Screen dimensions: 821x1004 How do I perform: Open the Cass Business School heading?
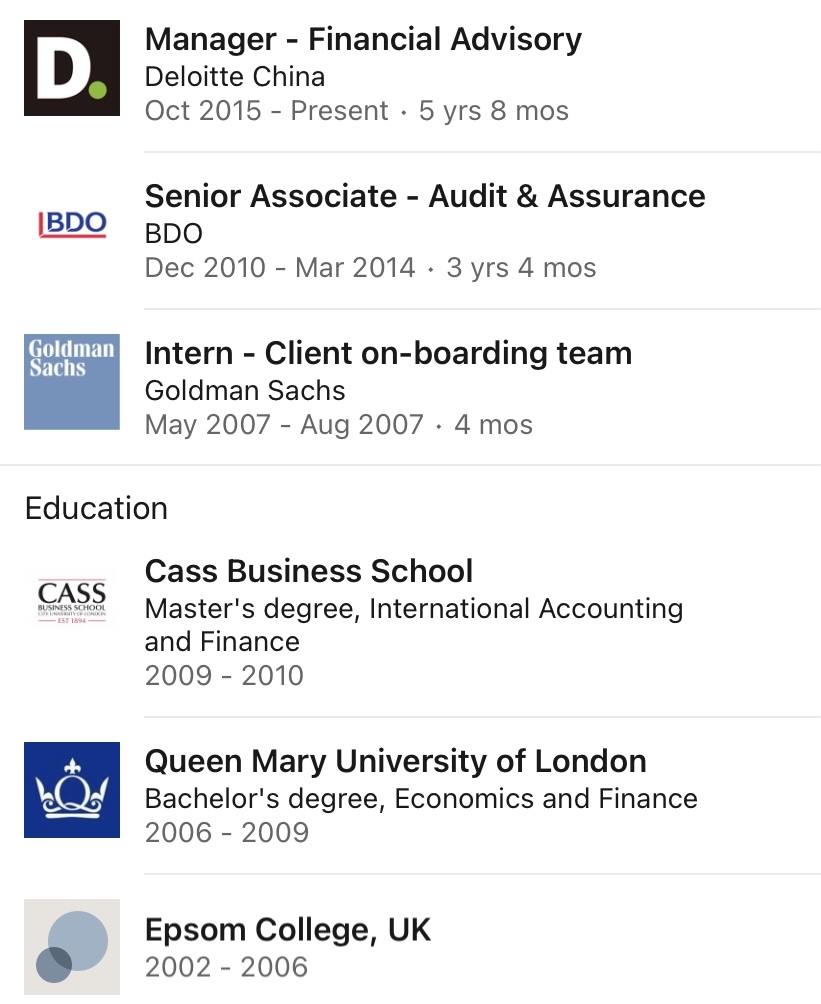309,571
